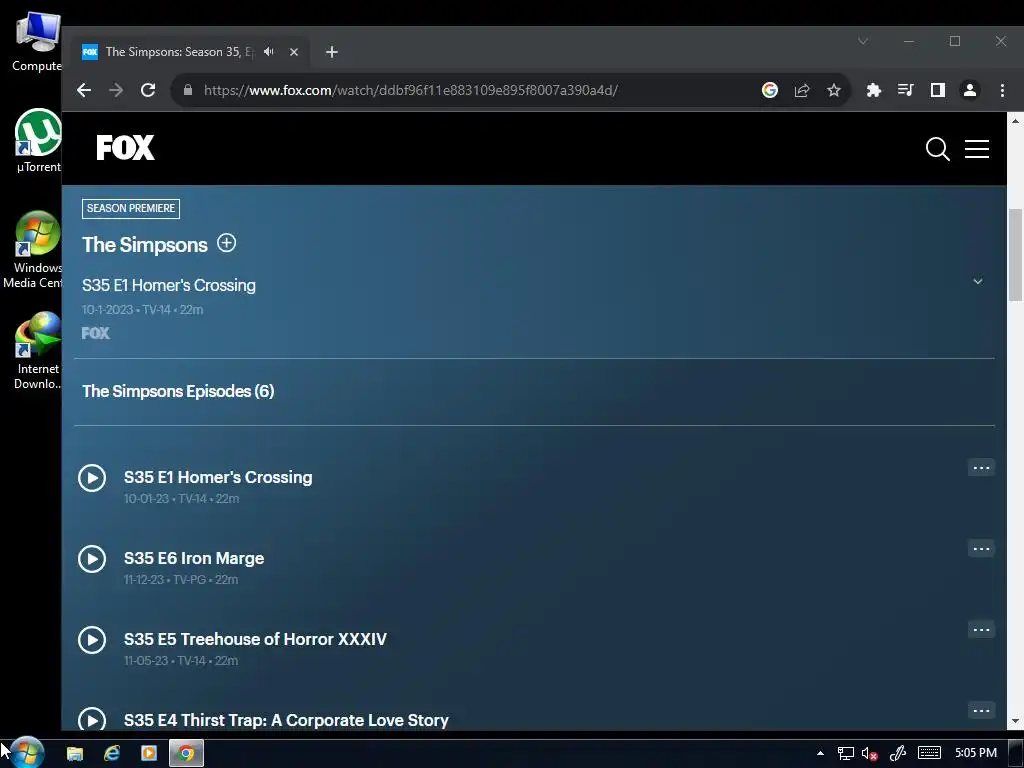This screenshot has width=1024, height=768.
Task: Open Windows Media Player from taskbar
Action: coord(149,753)
